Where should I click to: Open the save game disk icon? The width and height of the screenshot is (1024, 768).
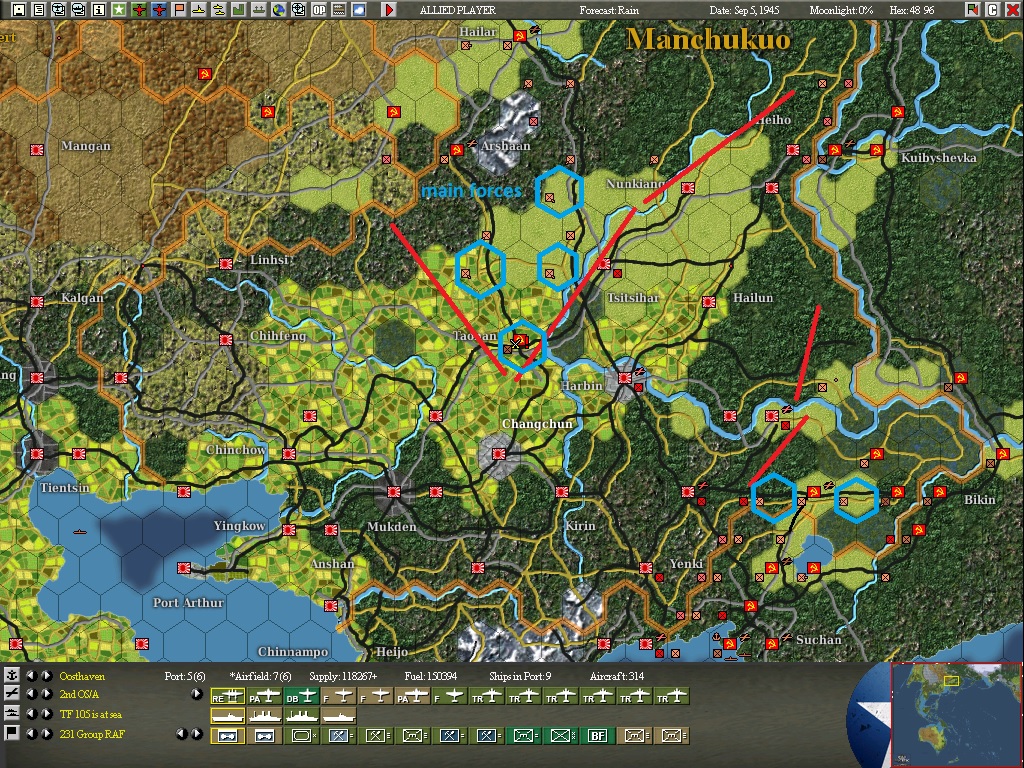[x=19, y=9]
